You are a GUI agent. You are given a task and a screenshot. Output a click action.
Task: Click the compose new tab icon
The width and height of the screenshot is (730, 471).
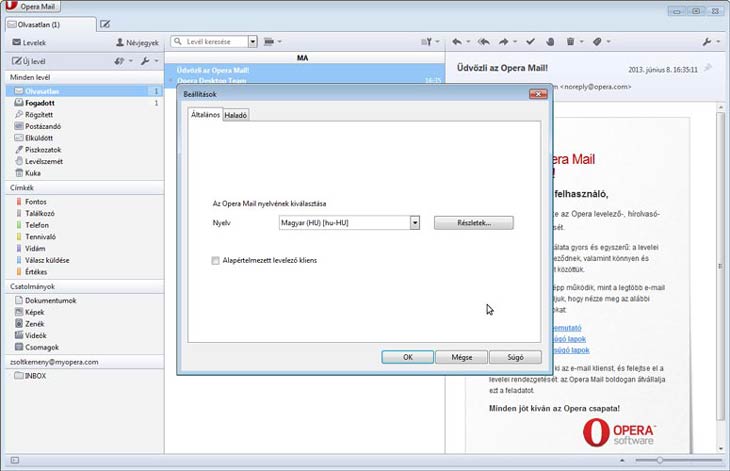tap(105, 23)
